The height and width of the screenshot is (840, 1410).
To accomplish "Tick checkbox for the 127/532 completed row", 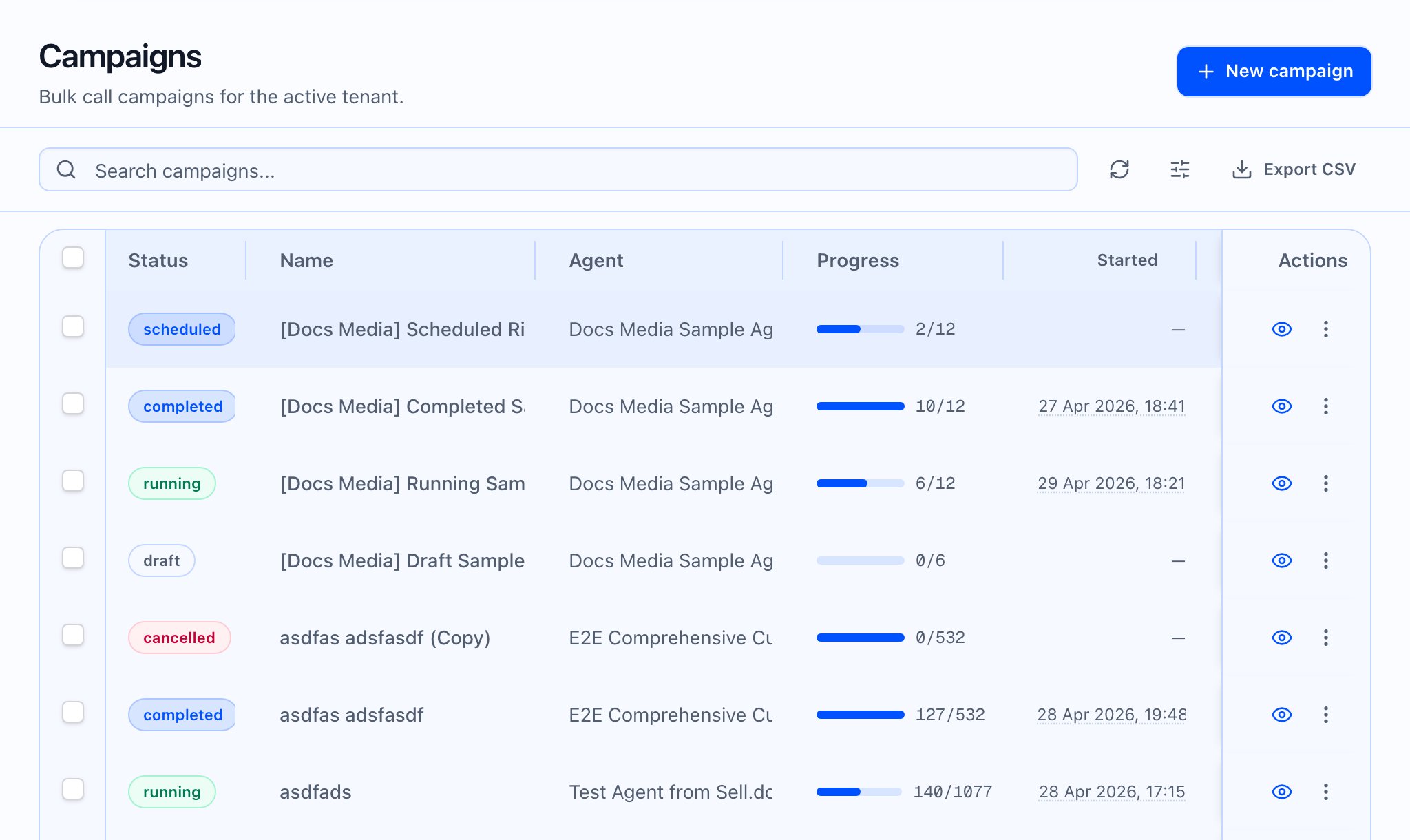I will coord(73,712).
